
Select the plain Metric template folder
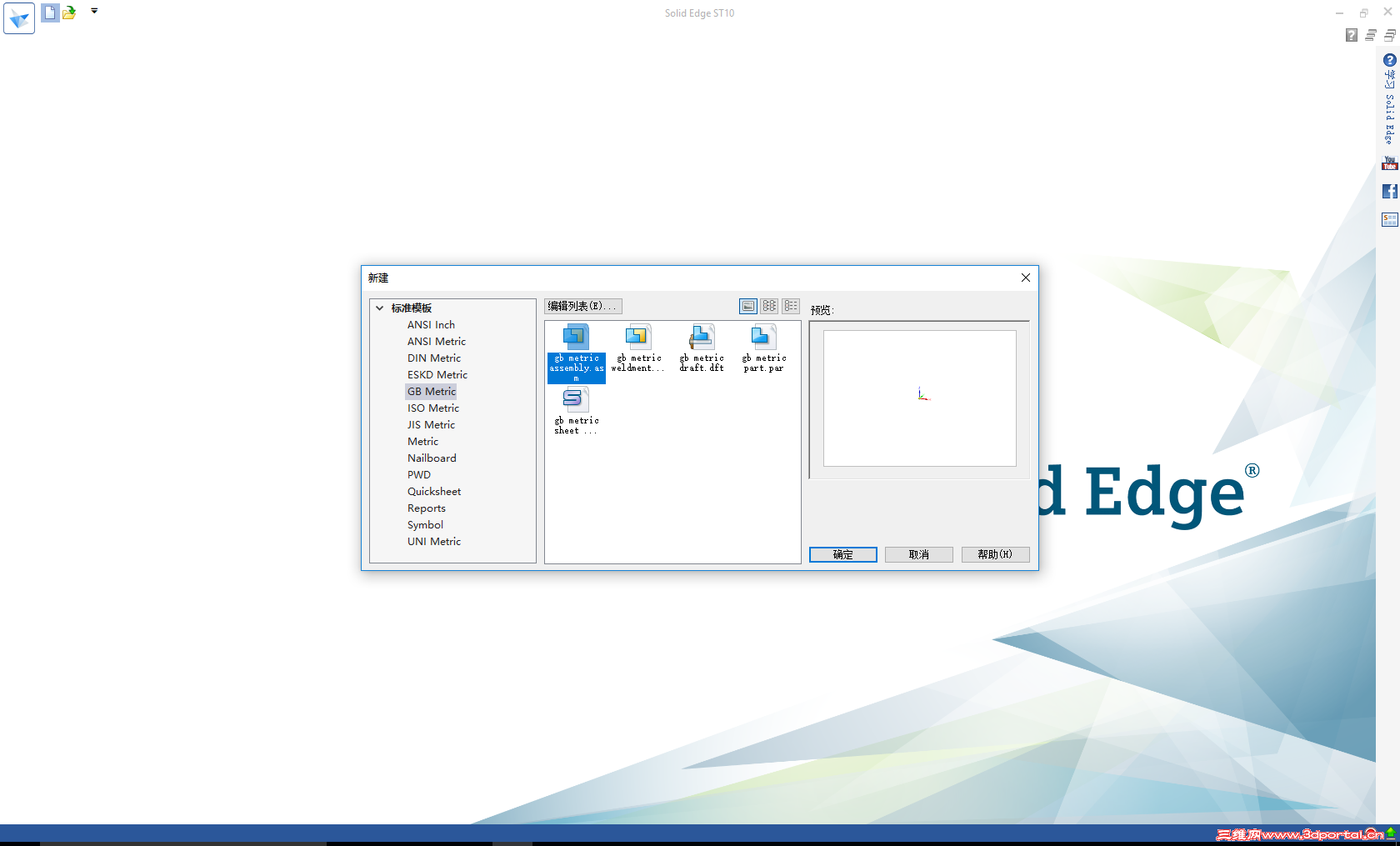[422, 442]
